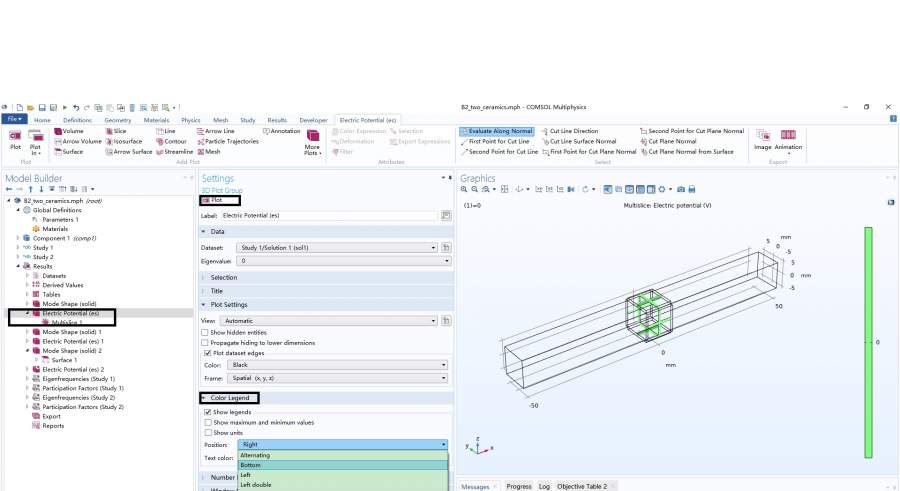Click the Particle Trajectories plot icon
Viewport: 900px width, 491px height.
pos(201,141)
